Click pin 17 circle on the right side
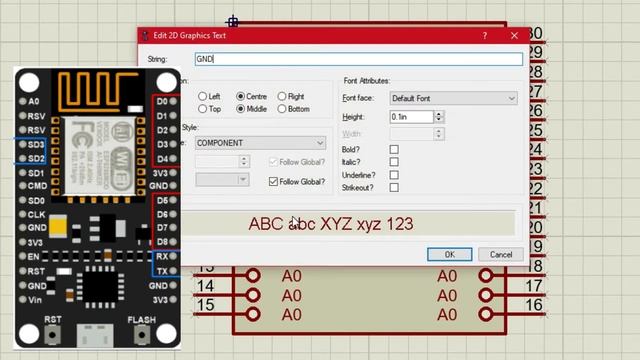Screen dimensions: 640x360 (486, 295)
